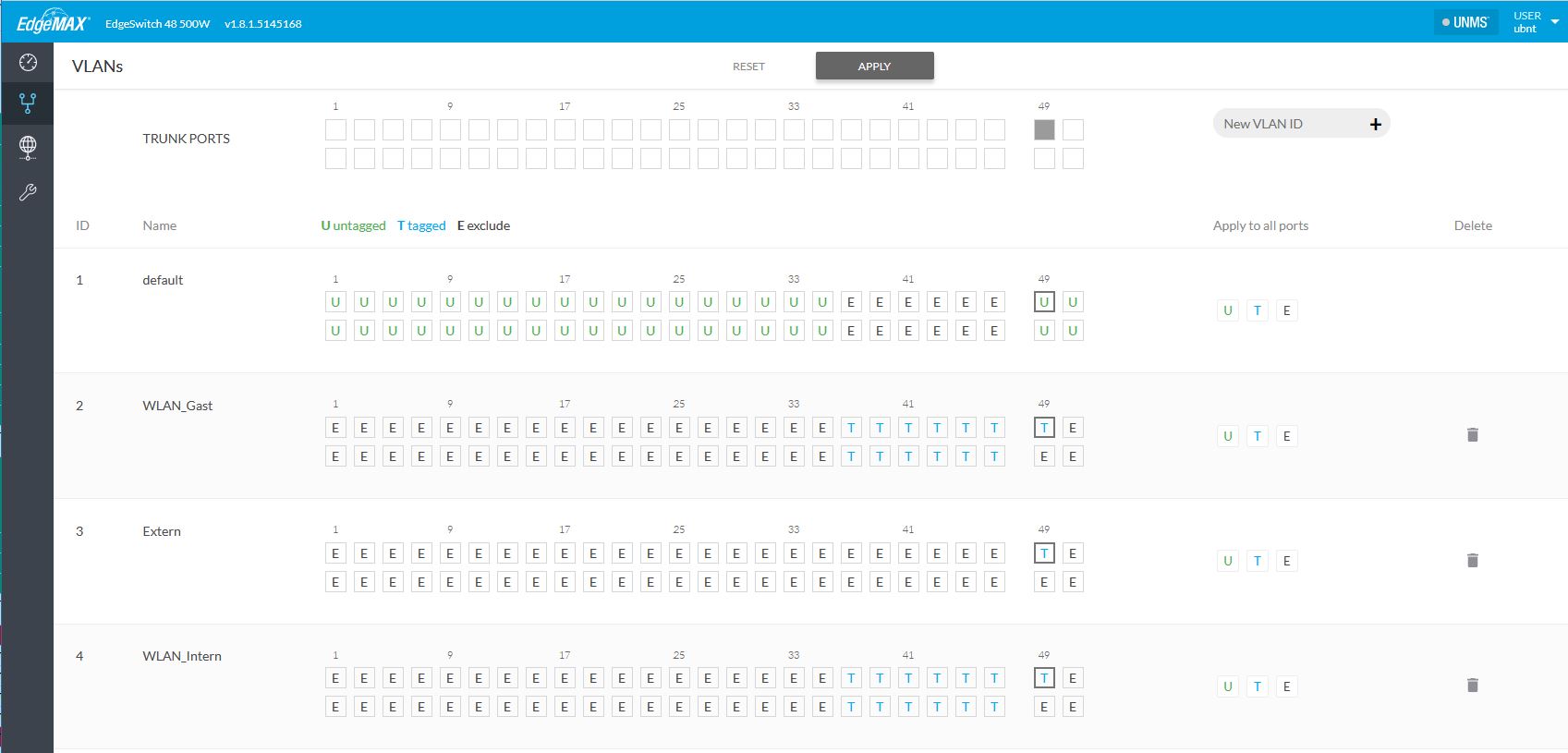Click the EdgeSwitch 48 500W device title
This screenshot has width=1568, height=753.
coord(158,24)
